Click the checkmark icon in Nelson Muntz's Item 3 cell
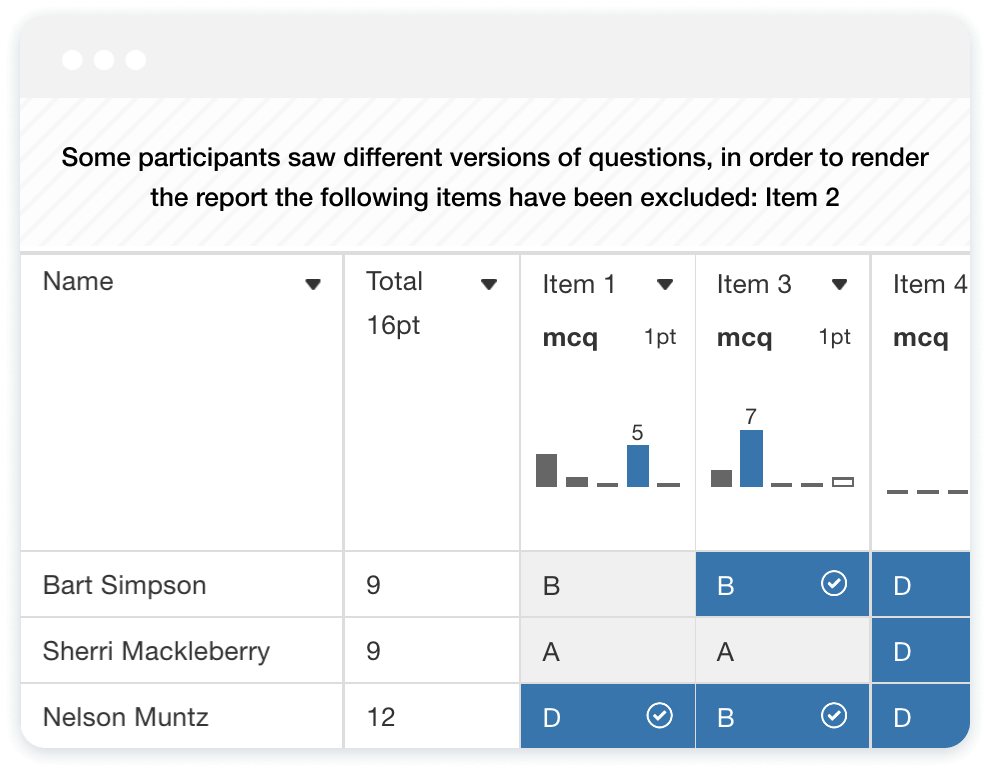 (x=833, y=715)
